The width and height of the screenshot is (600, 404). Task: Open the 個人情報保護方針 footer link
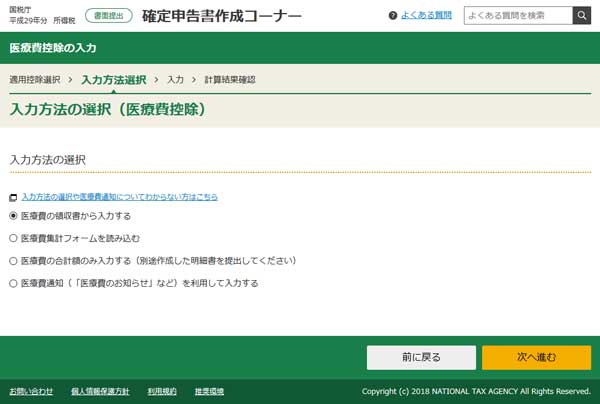tap(99, 390)
